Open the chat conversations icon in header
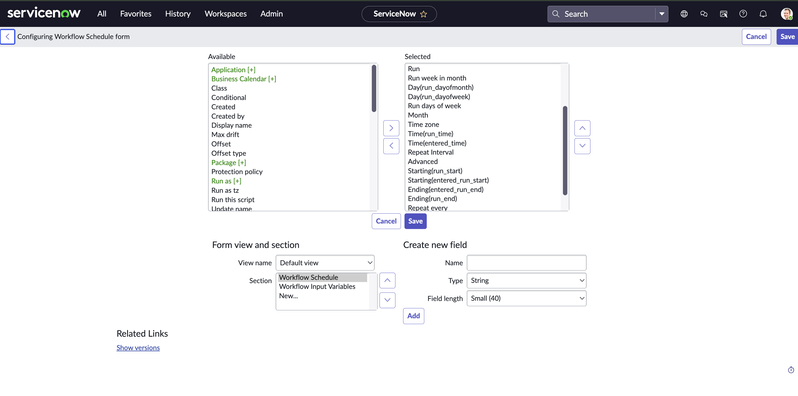798x396 pixels. pyautogui.click(x=704, y=14)
